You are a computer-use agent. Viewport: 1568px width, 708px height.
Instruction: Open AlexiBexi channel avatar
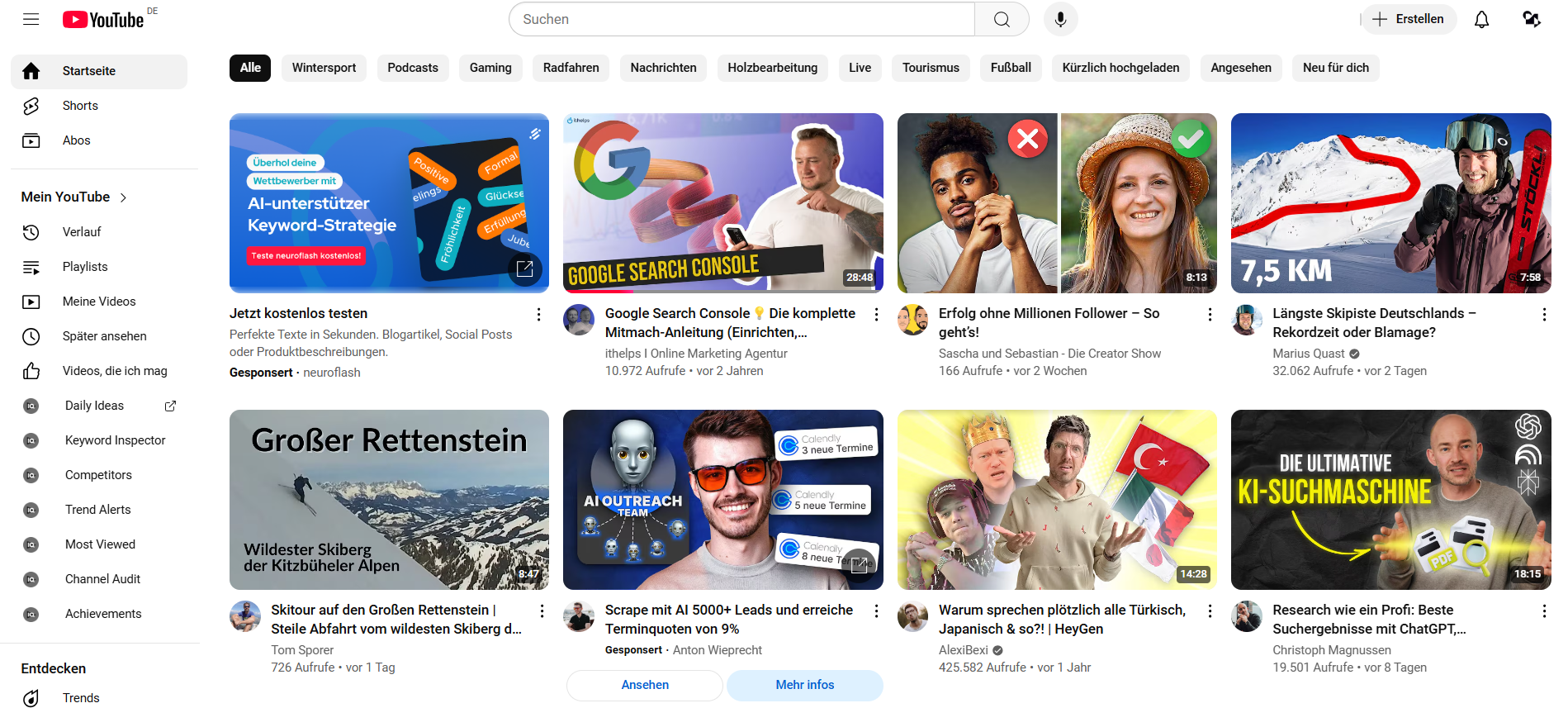[x=913, y=616]
